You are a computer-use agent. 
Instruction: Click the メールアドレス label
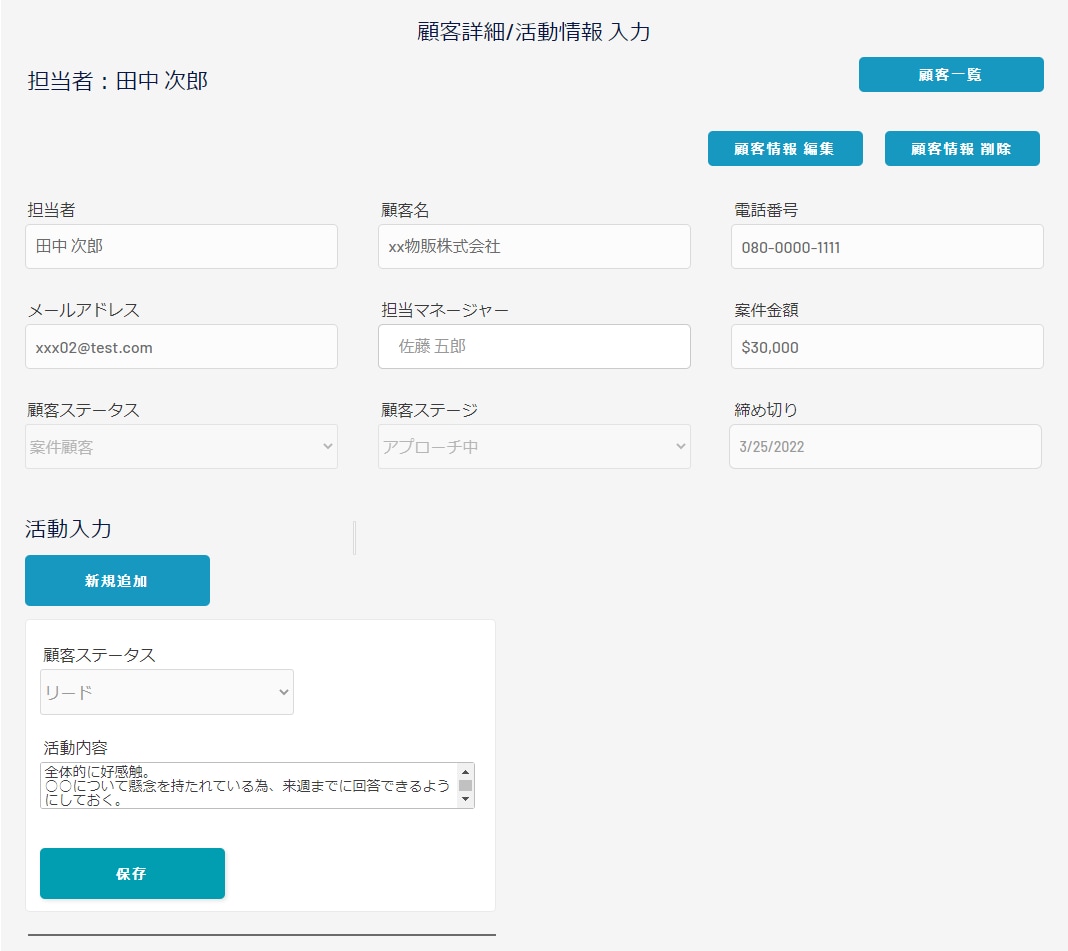[x=84, y=310]
